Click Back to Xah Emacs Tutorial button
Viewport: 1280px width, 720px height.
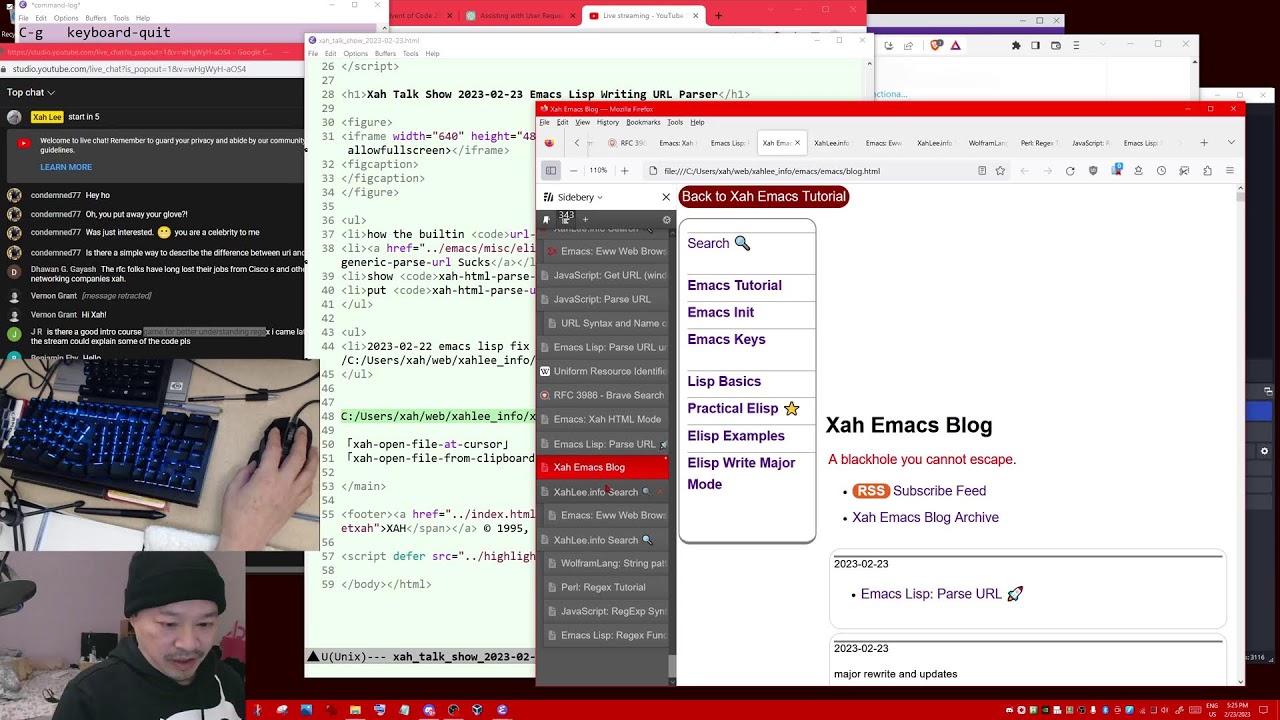coord(764,197)
